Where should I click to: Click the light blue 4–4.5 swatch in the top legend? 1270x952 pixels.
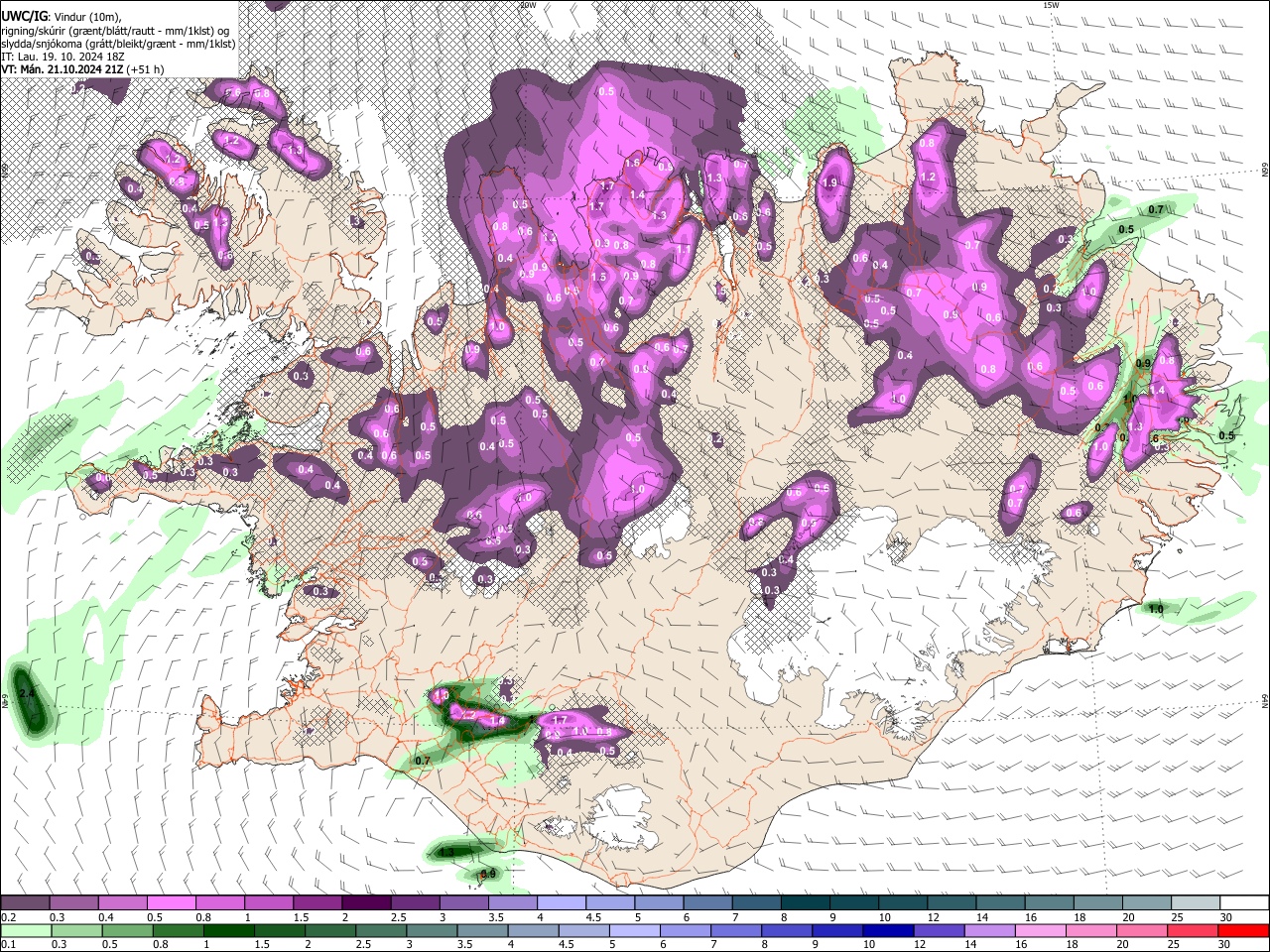tap(561, 903)
